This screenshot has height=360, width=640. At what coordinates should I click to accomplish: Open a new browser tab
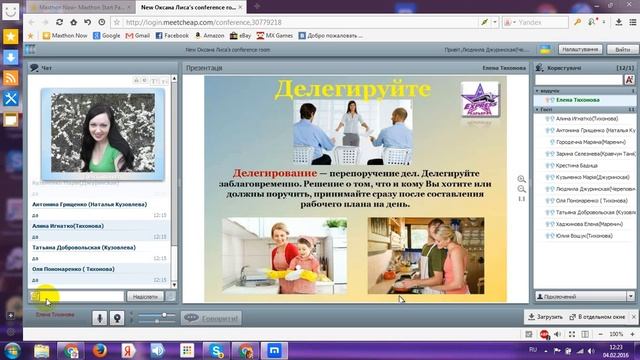coord(257,7)
